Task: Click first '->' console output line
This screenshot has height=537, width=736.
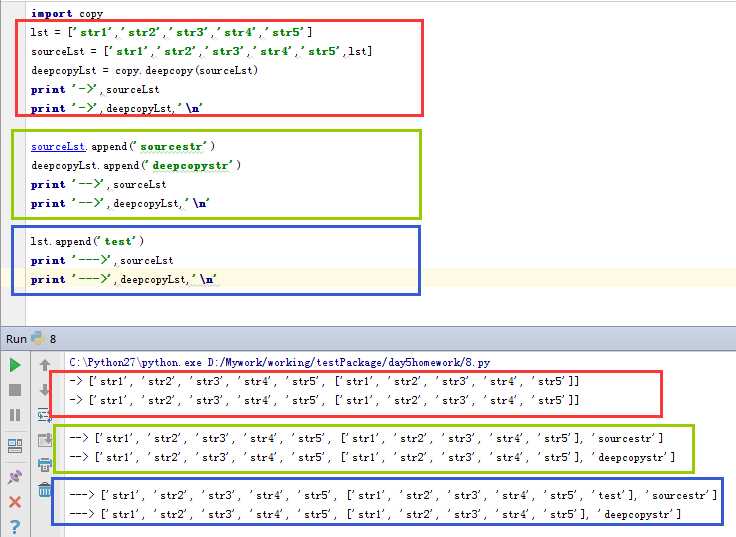Action: pos(324,381)
